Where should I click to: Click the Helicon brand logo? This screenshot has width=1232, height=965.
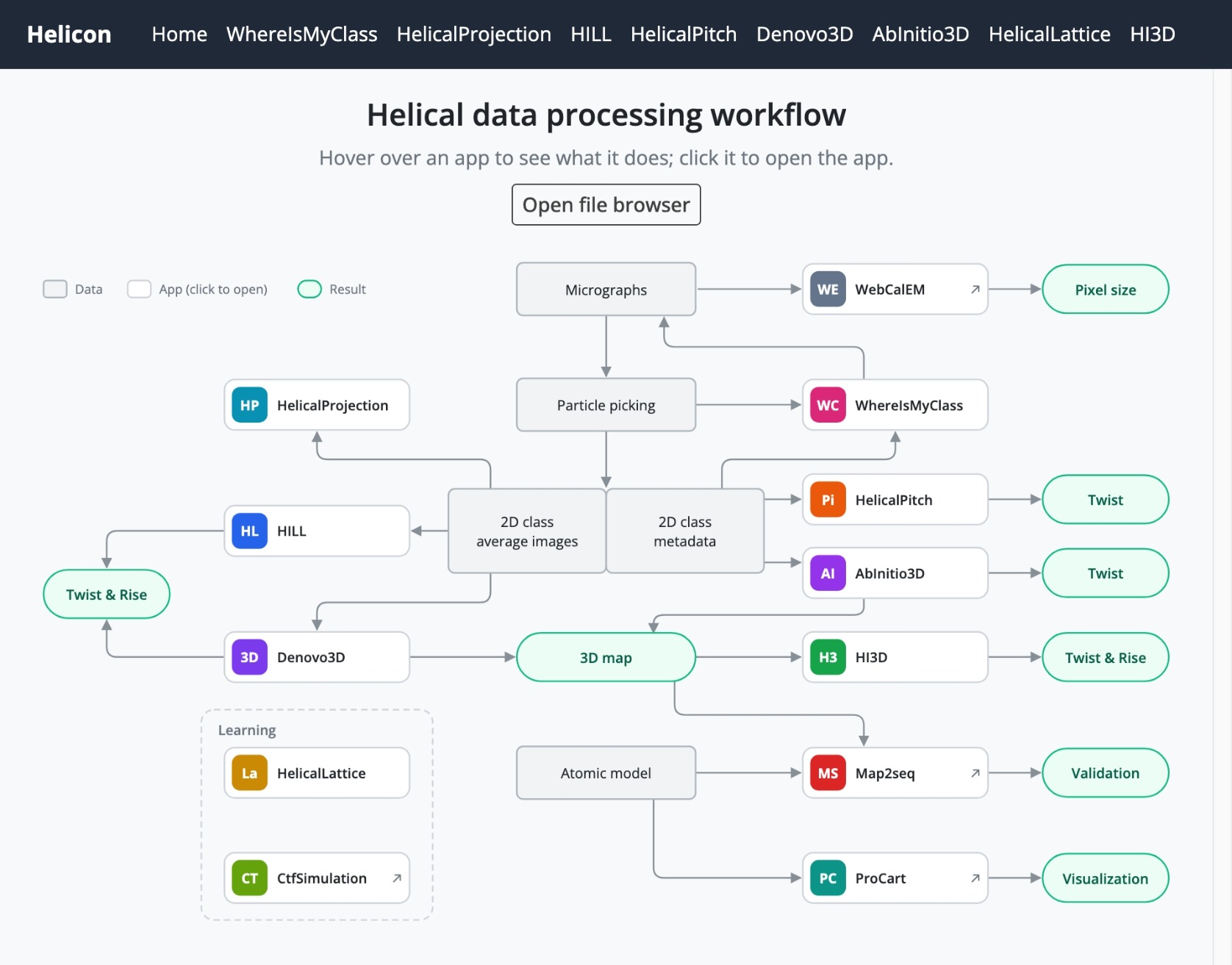[x=69, y=35]
